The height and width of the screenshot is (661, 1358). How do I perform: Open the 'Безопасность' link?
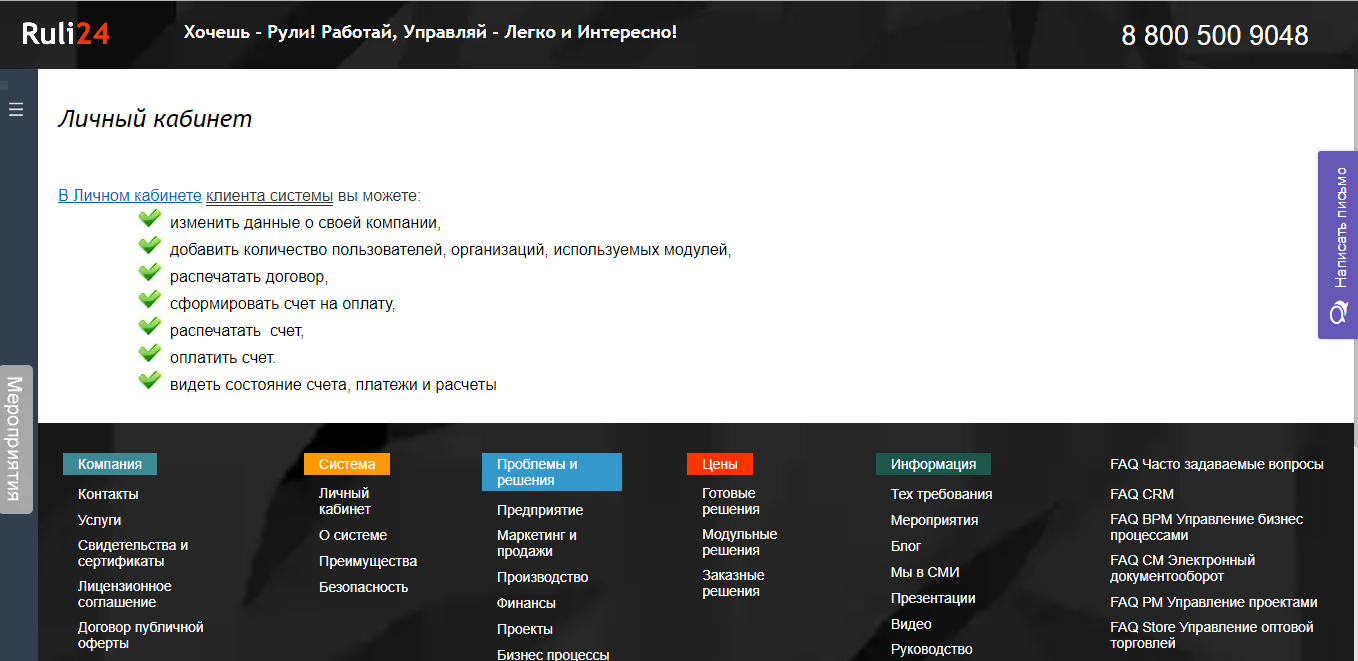click(x=364, y=587)
